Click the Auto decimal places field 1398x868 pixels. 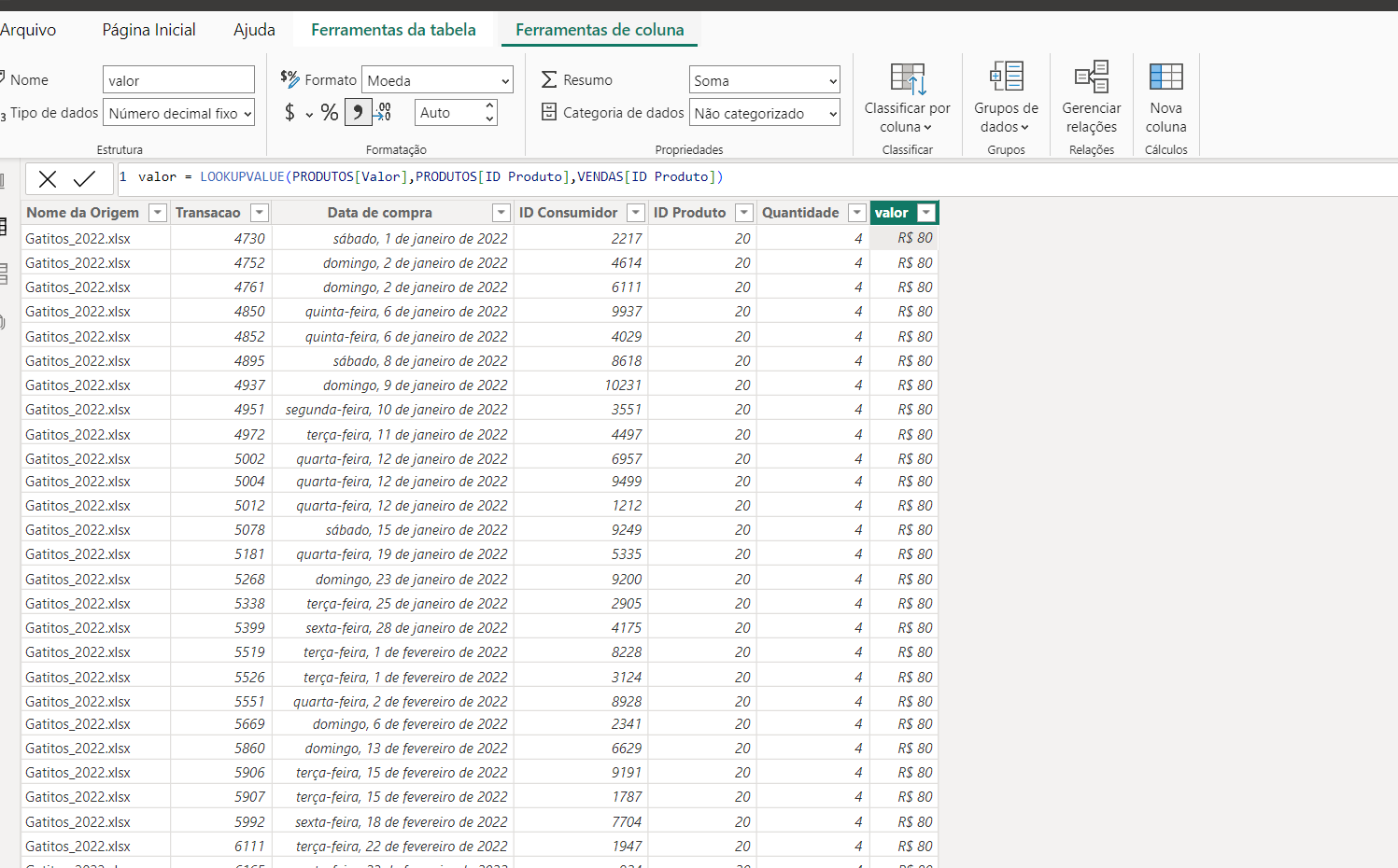coord(449,113)
